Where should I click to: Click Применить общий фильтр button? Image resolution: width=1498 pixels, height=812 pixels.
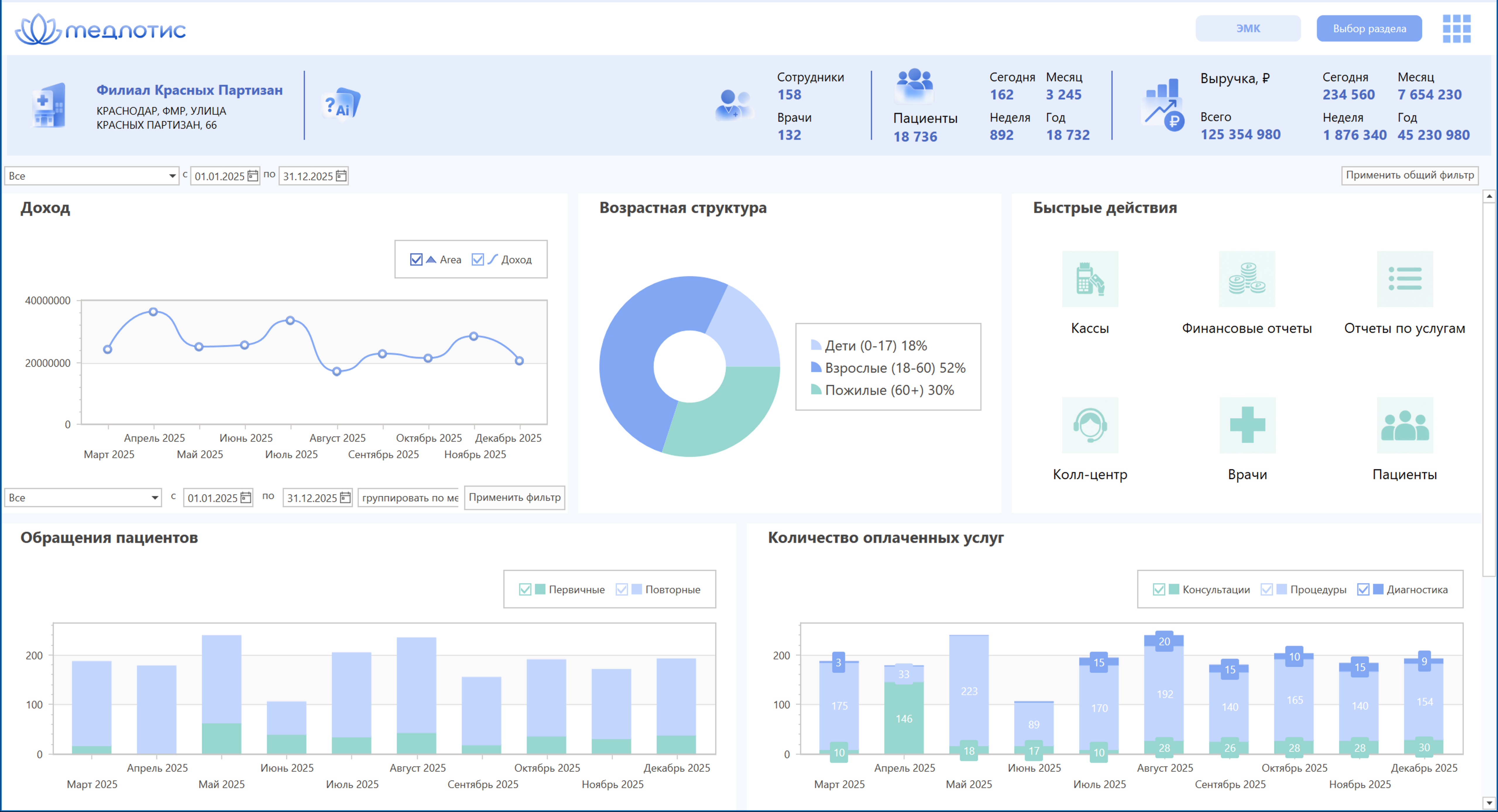[x=1410, y=175]
